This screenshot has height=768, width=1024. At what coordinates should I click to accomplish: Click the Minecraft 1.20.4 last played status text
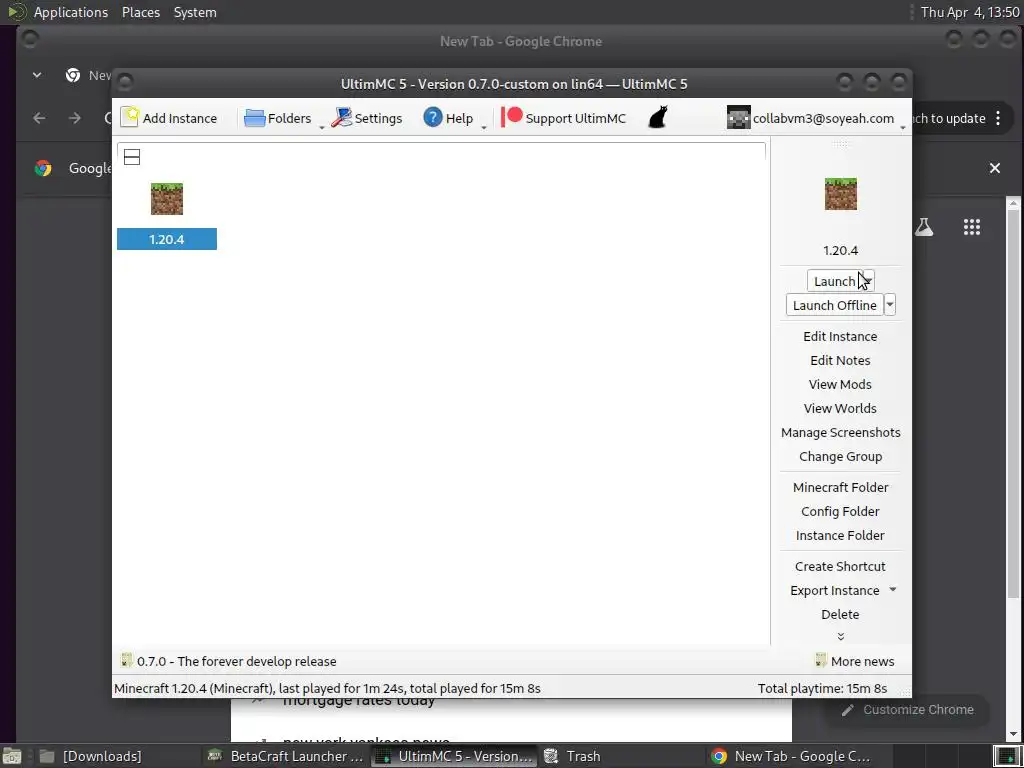[x=327, y=688]
